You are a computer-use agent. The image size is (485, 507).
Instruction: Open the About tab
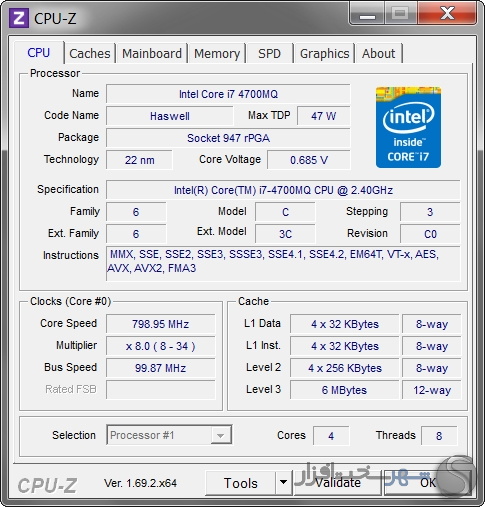tap(379, 53)
